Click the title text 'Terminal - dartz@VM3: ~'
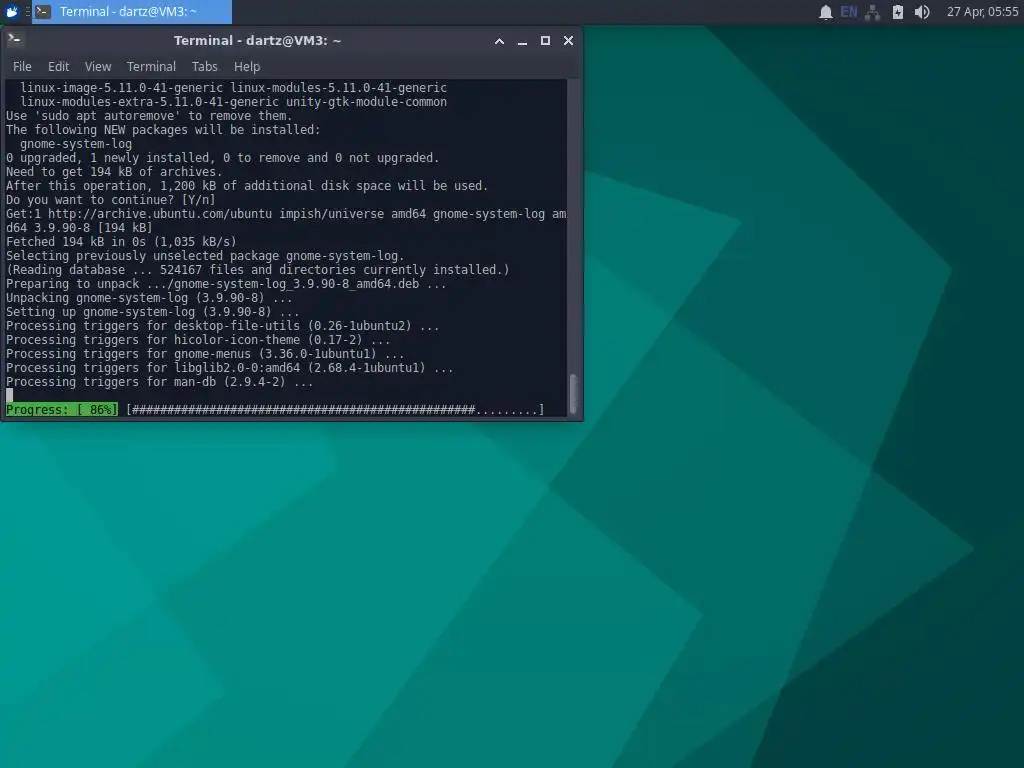The height and width of the screenshot is (768, 1024). point(257,40)
